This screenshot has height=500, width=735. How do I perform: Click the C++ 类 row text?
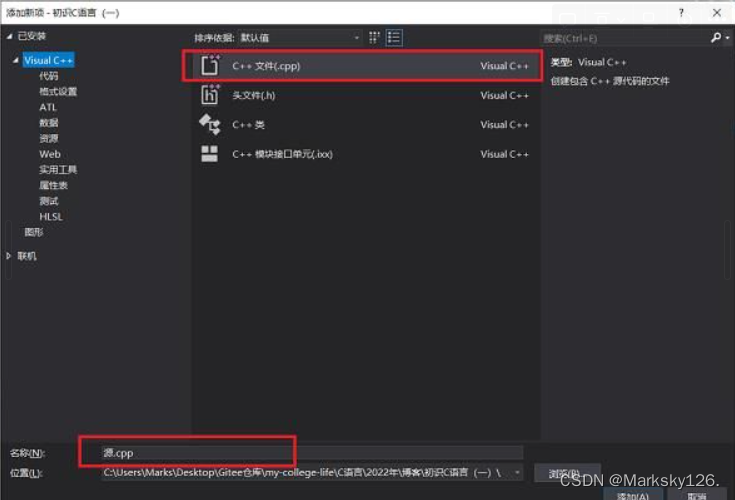click(248, 125)
